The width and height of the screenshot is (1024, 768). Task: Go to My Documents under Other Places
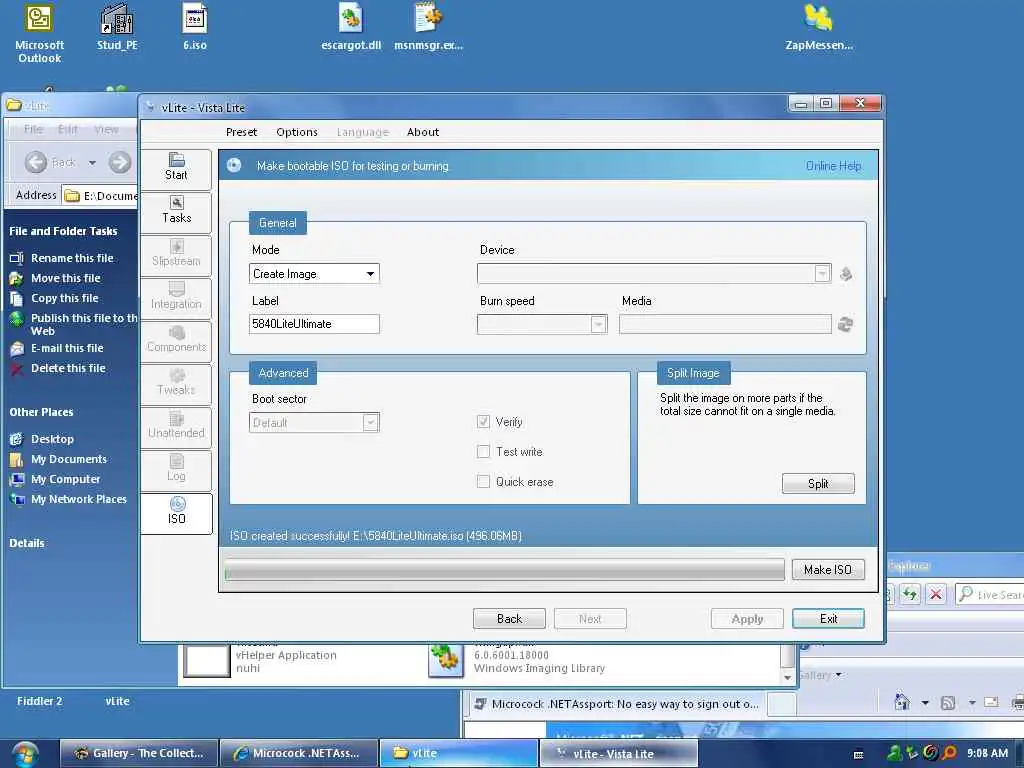point(69,459)
